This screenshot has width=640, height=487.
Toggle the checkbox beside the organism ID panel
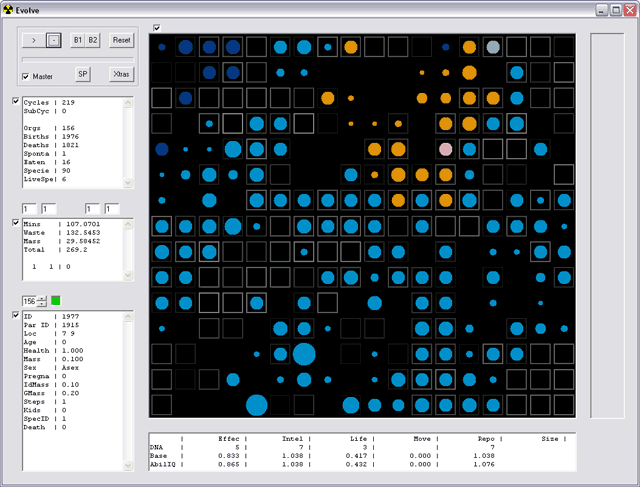[x=16, y=315]
